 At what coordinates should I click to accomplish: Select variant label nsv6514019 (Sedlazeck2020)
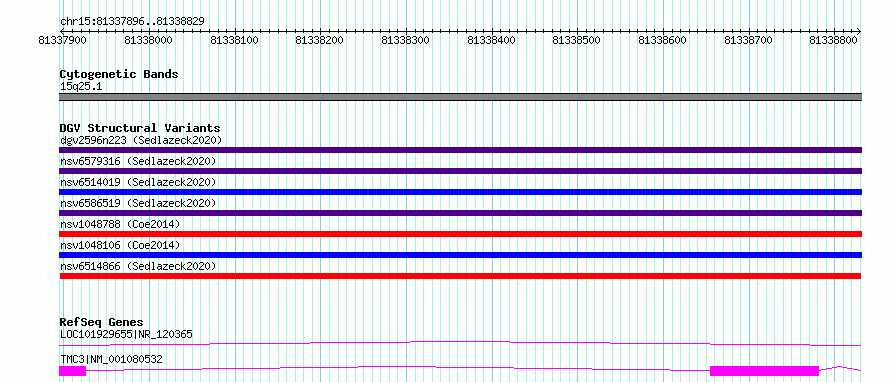[x=138, y=182]
